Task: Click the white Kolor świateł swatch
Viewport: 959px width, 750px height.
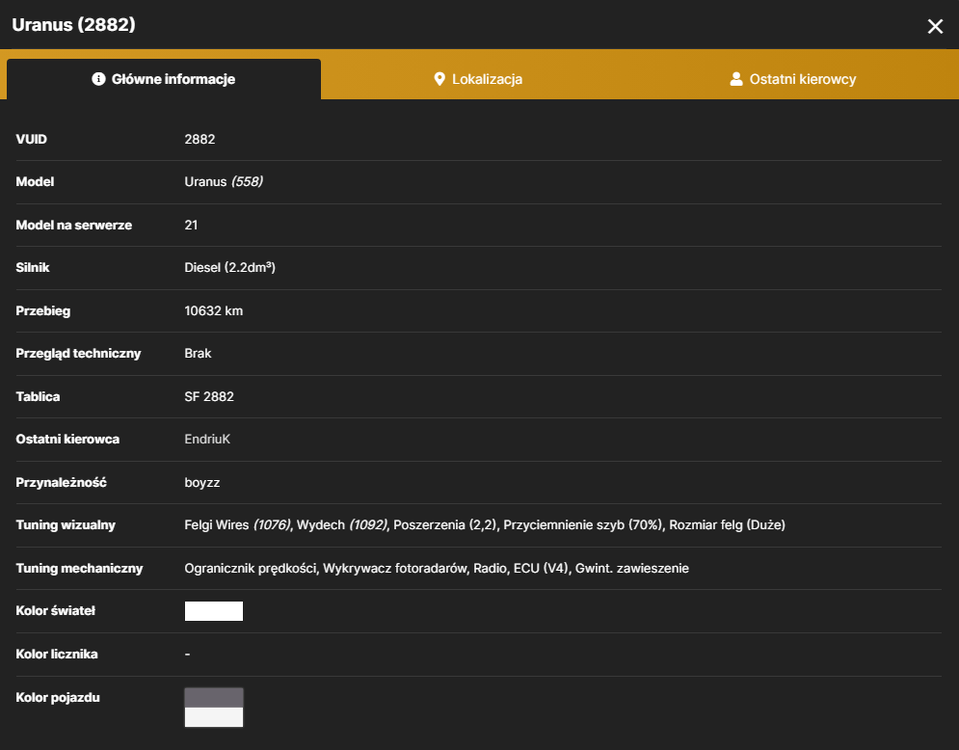Action: tap(213, 611)
